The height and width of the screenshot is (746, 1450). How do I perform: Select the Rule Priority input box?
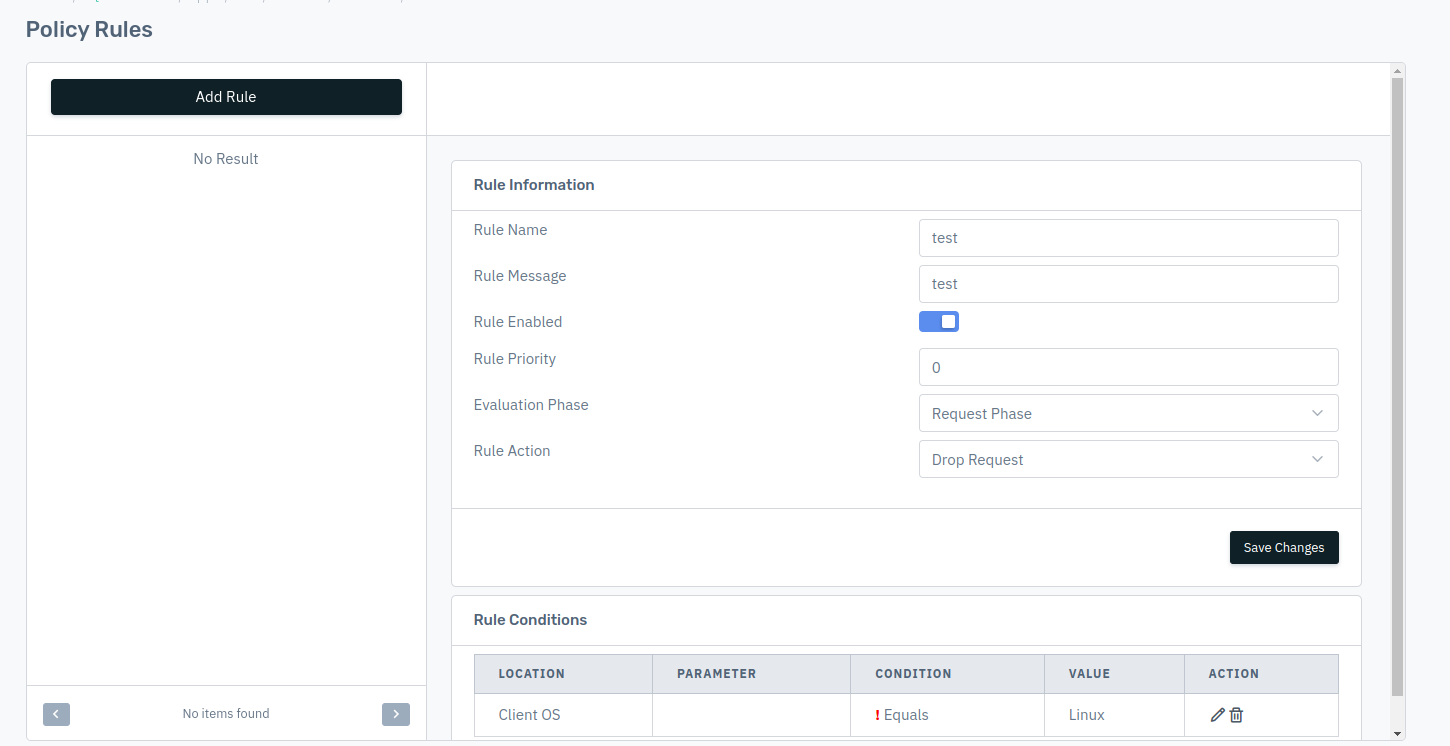[x=1128, y=368]
